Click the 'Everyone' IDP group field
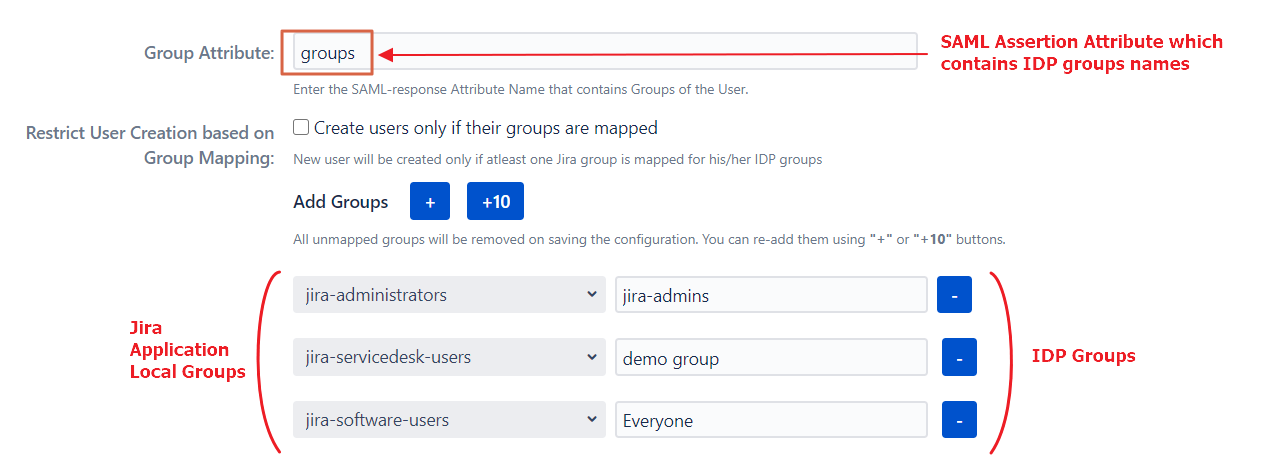The height and width of the screenshot is (464, 1271). click(771, 420)
